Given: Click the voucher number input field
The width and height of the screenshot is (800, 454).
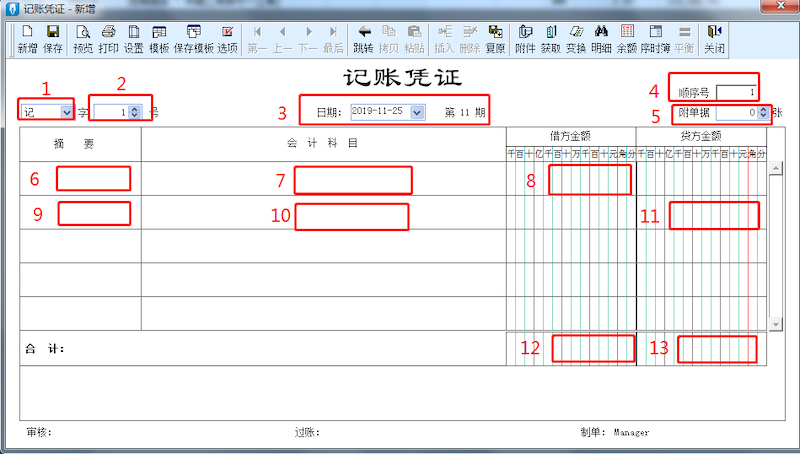Looking at the screenshot, I should click(112, 112).
